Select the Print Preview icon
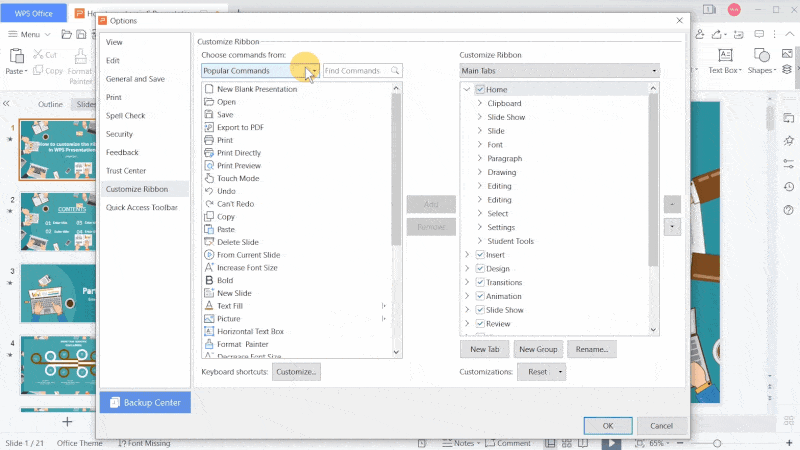 209,165
